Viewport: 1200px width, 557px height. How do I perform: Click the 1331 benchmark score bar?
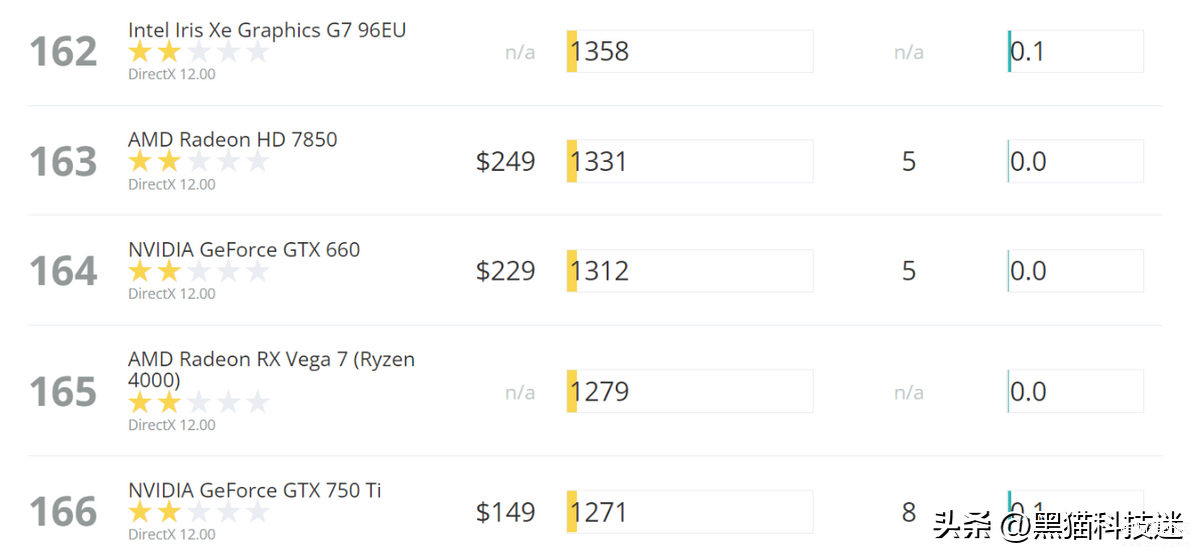tap(690, 161)
